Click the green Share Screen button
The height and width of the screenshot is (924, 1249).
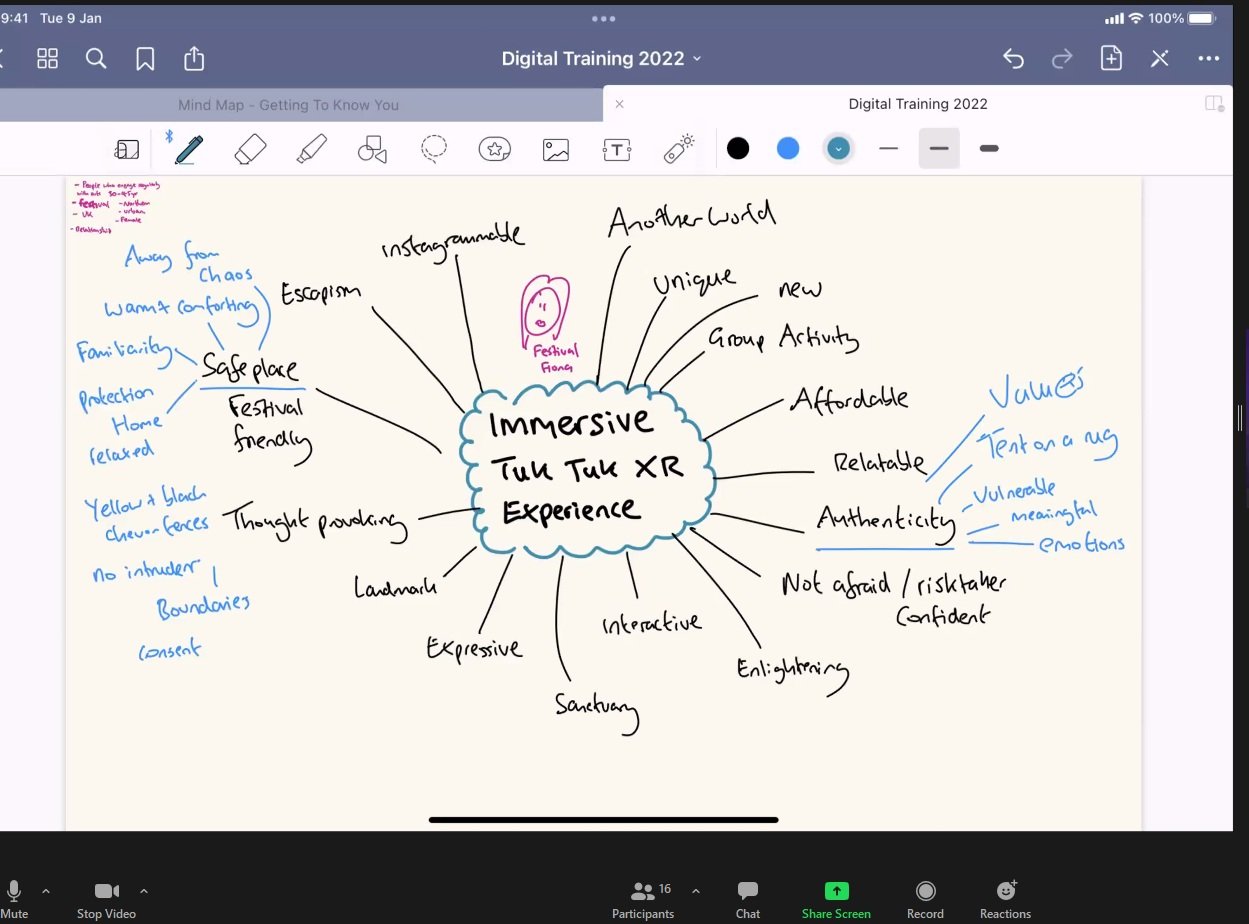point(836,897)
